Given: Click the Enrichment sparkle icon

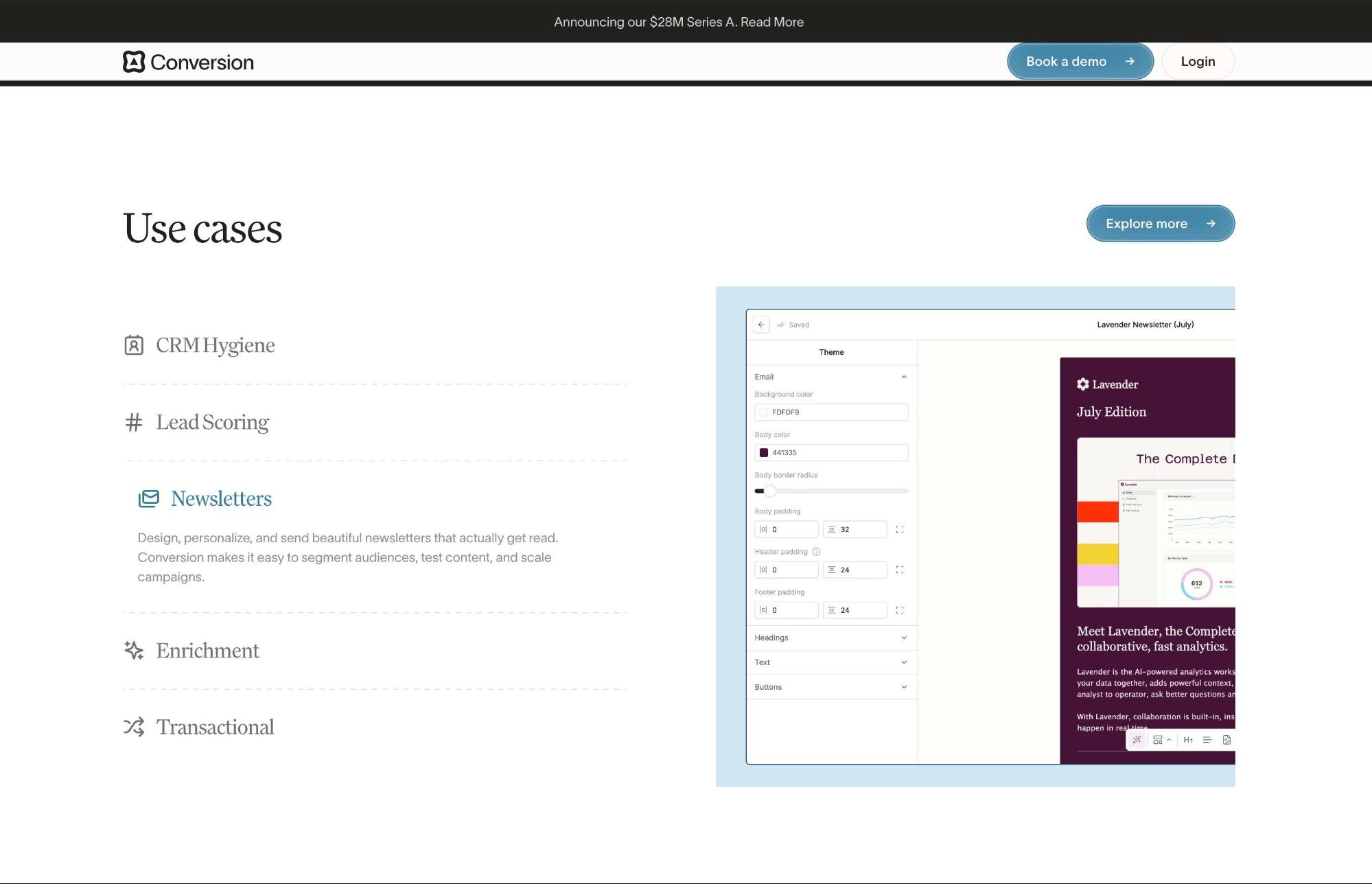Looking at the screenshot, I should 134,650.
